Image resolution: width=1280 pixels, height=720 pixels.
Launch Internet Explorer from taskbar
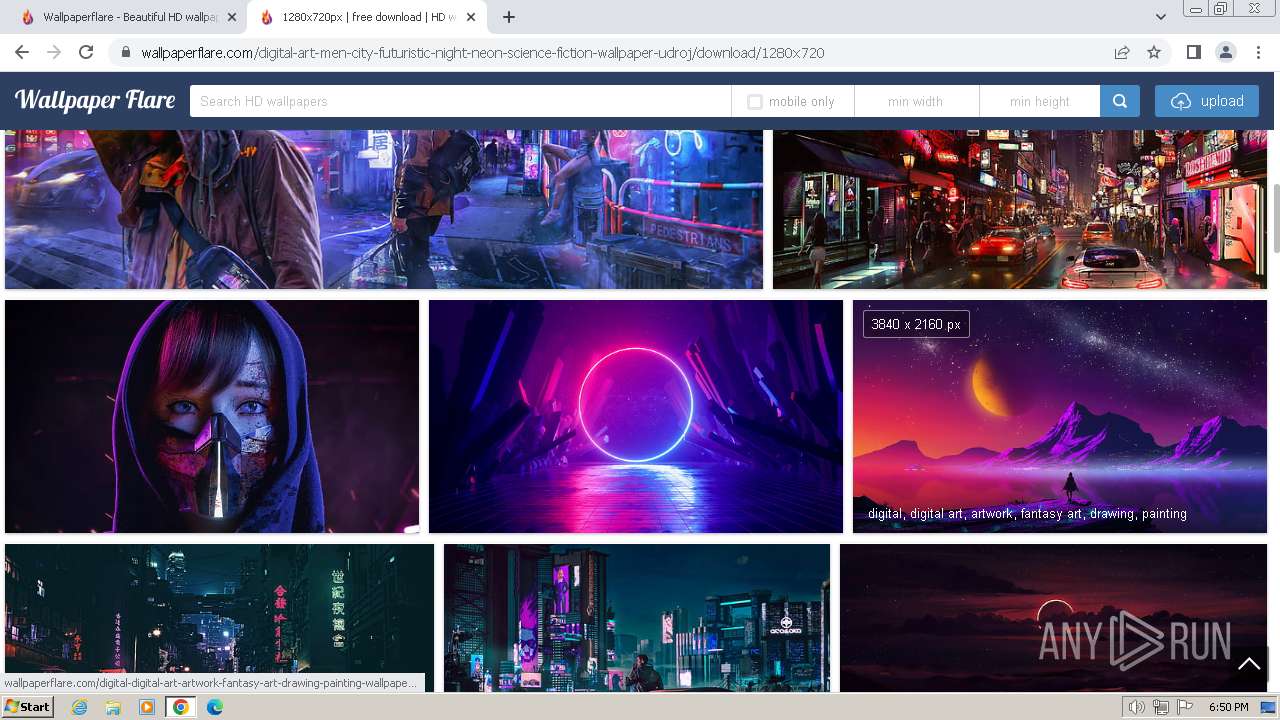tap(79, 707)
